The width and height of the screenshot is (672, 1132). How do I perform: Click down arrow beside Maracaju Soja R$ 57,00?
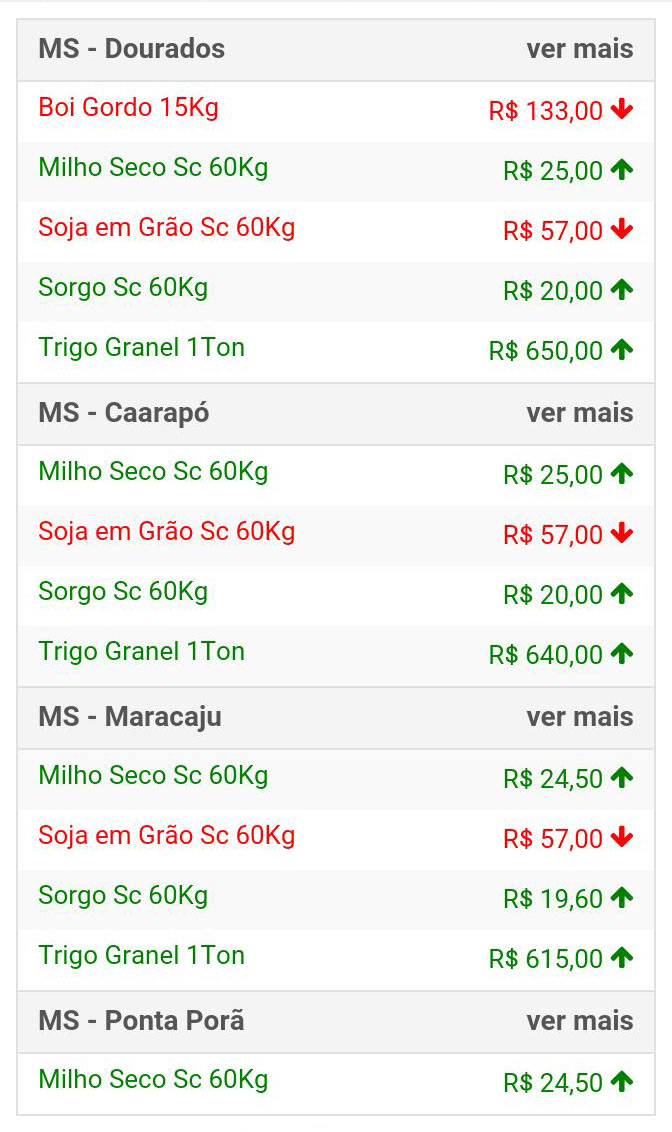click(x=621, y=837)
